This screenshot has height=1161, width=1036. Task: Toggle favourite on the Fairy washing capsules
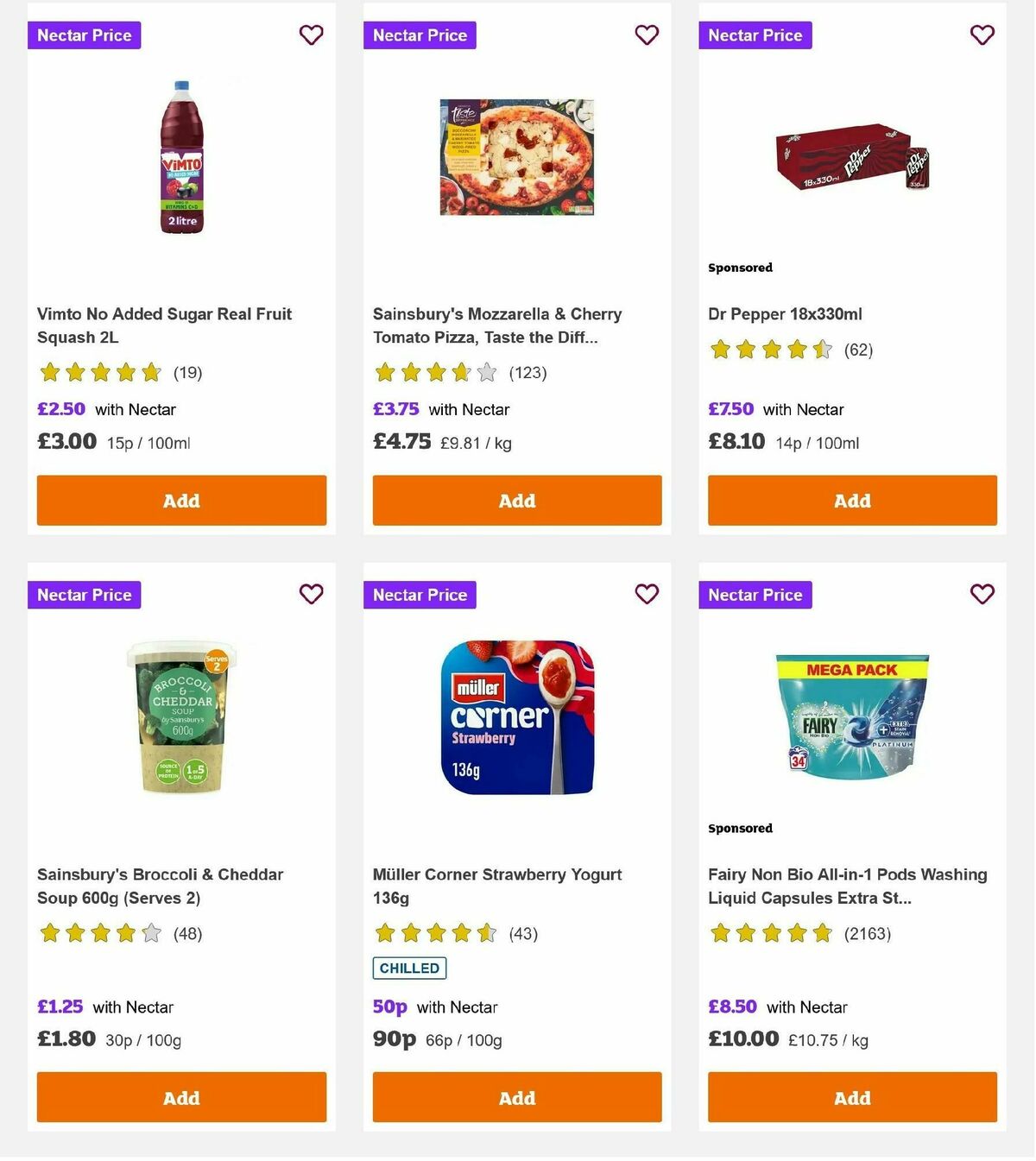click(982, 595)
